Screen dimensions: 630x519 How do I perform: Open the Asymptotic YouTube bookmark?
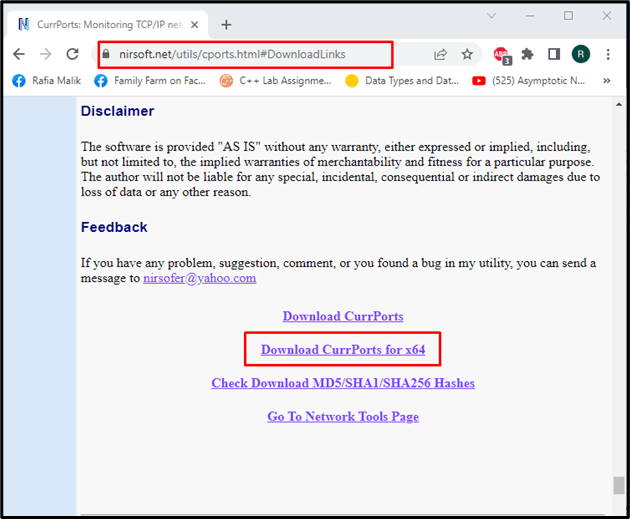click(x=529, y=81)
